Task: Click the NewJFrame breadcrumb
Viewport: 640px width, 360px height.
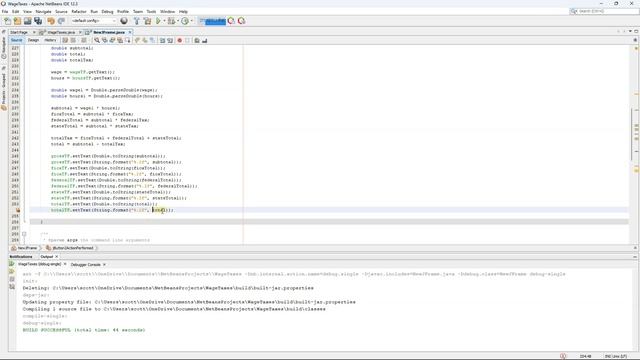Action: (24, 248)
